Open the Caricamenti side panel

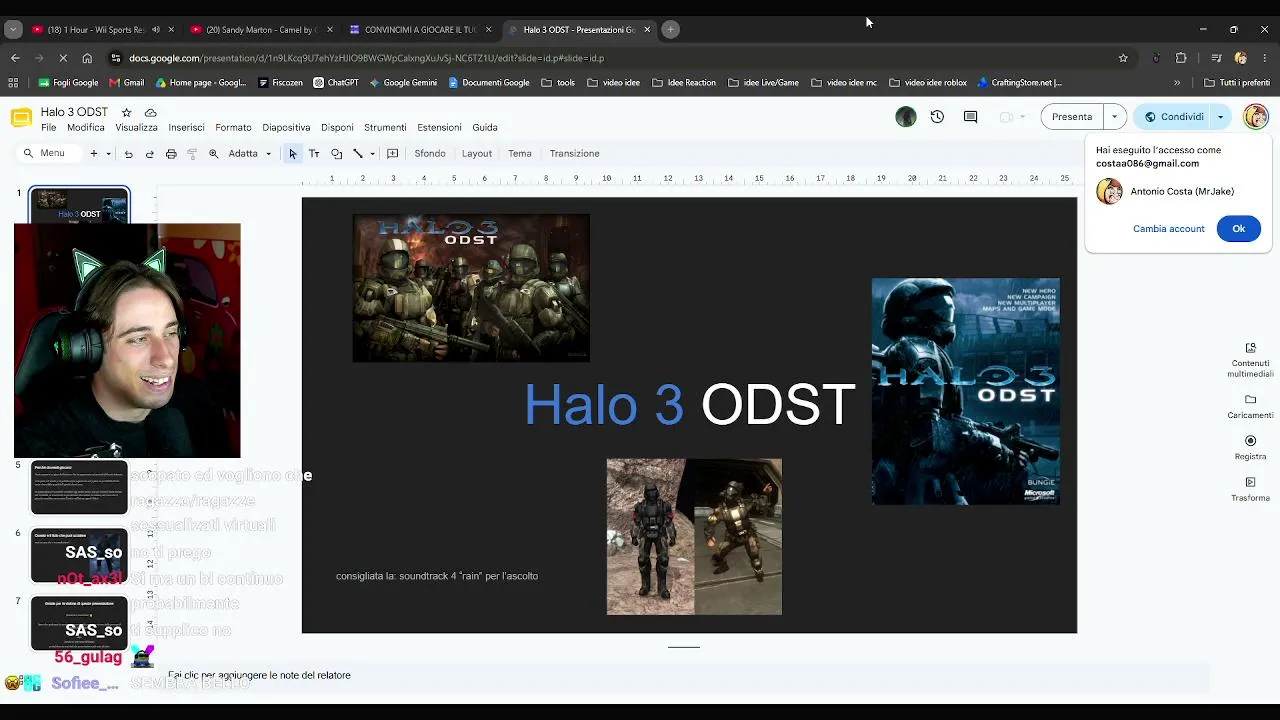[x=1250, y=406]
